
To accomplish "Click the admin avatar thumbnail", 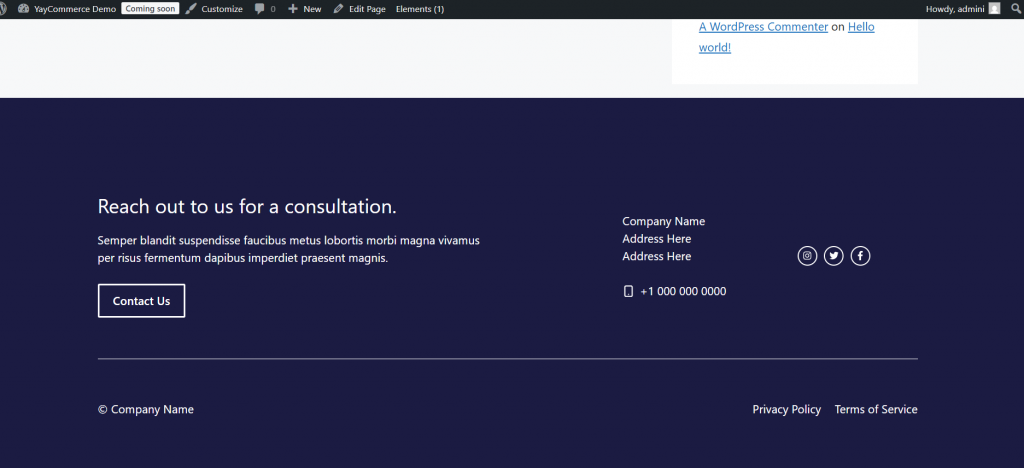I will (x=994, y=8).
